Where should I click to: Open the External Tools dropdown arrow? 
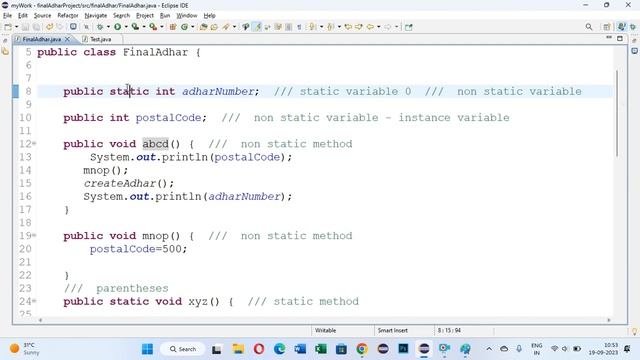(162, 27)
